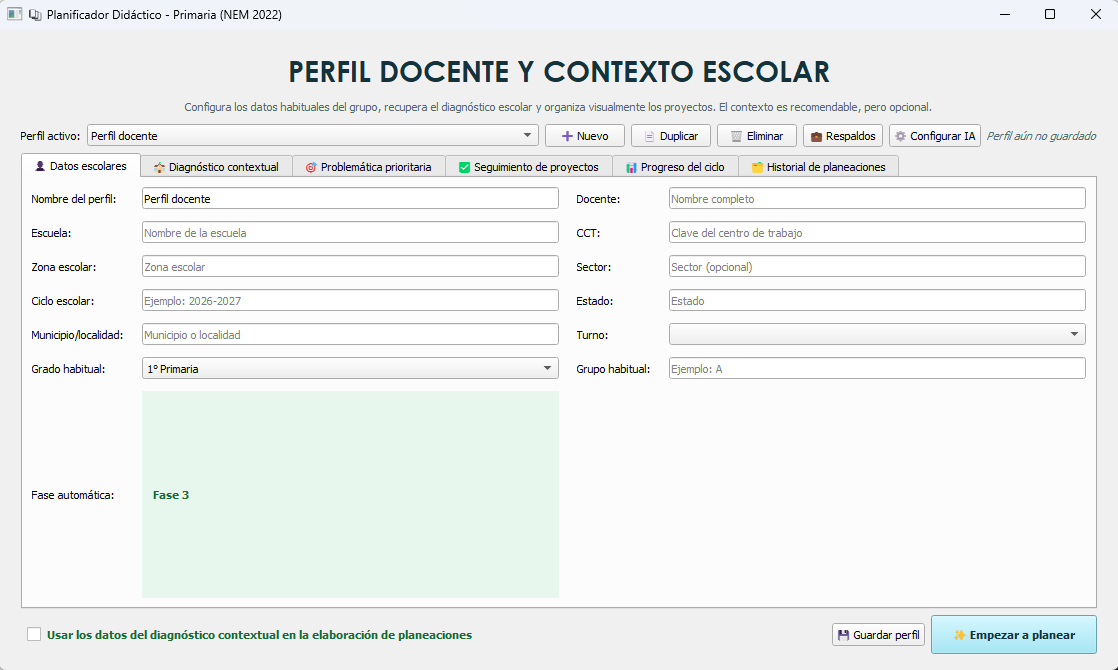The height and width of the screenshot is (670, 1118).
Task: Click the Nombre del perfil field
Action: click(x=350, y=198)
